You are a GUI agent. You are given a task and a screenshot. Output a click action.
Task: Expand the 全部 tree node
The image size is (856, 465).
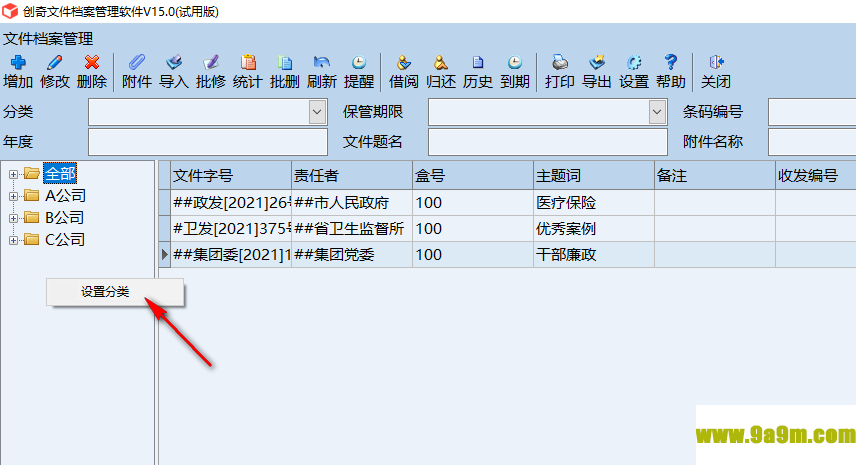click(x=13, y=174)
